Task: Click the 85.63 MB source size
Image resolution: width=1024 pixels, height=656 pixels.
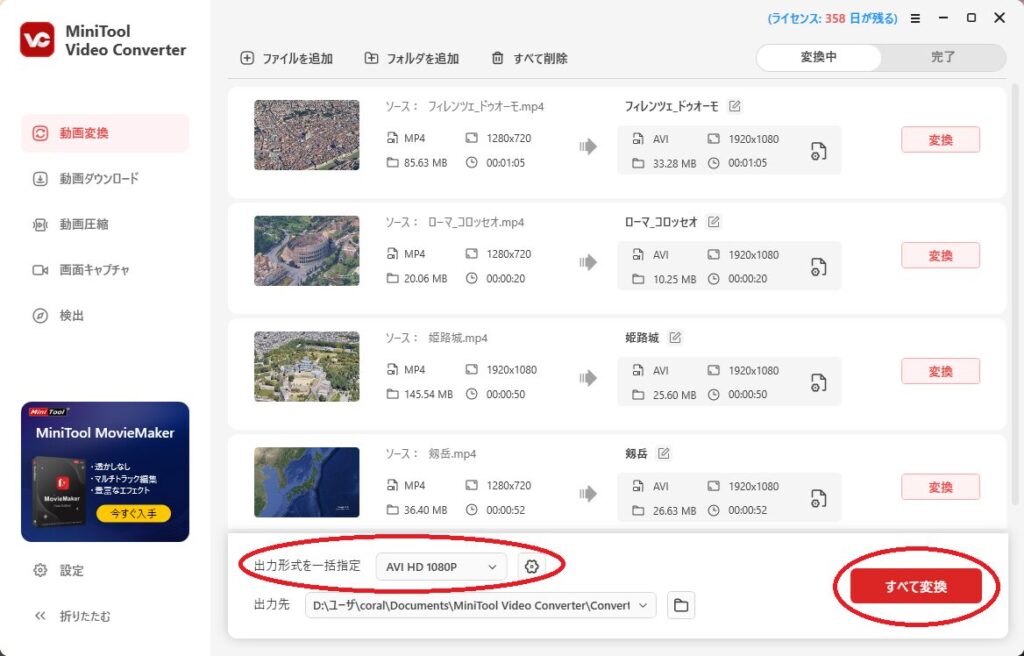Action: [x=425, y=163]
